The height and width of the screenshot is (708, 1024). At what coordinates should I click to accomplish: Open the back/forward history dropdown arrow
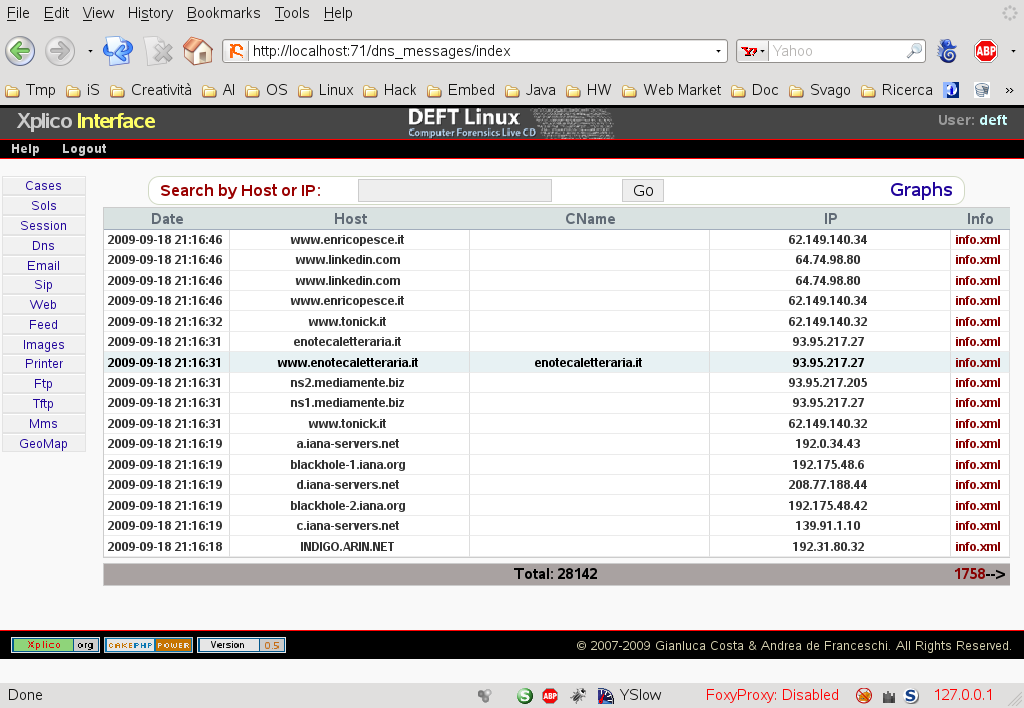90,51
